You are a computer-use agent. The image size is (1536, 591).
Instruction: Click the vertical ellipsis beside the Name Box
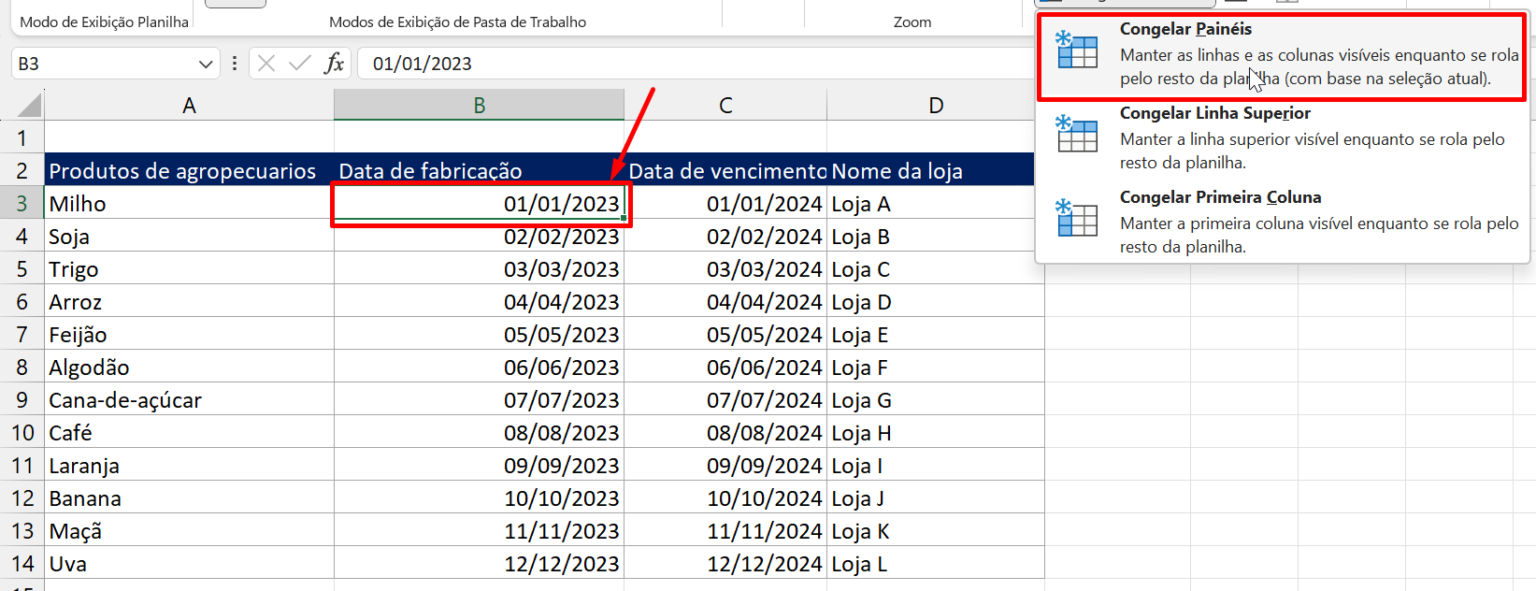click(233, 62)
